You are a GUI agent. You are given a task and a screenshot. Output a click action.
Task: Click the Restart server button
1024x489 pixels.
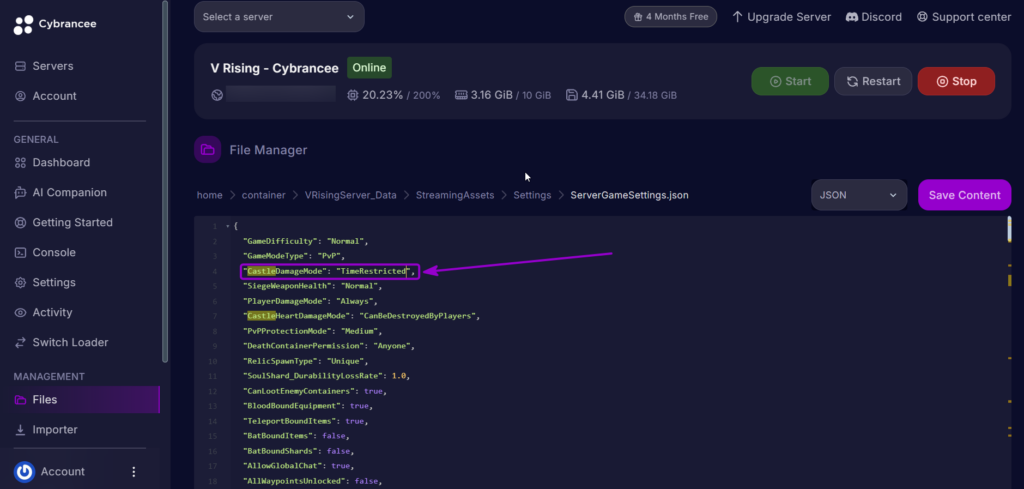[x=873, y=82]
